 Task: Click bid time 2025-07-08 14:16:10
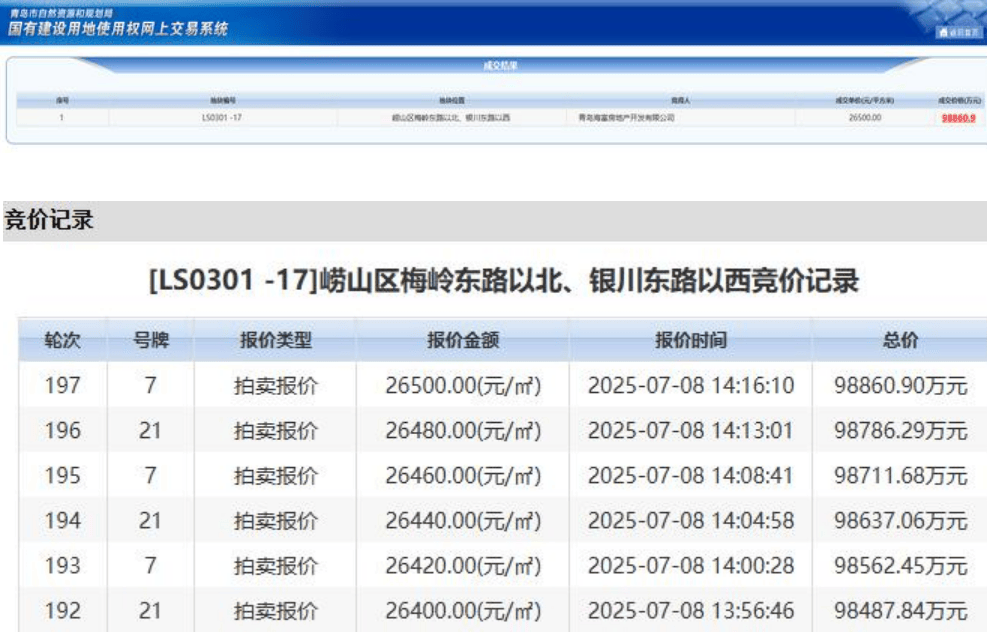tap(691, 385)
